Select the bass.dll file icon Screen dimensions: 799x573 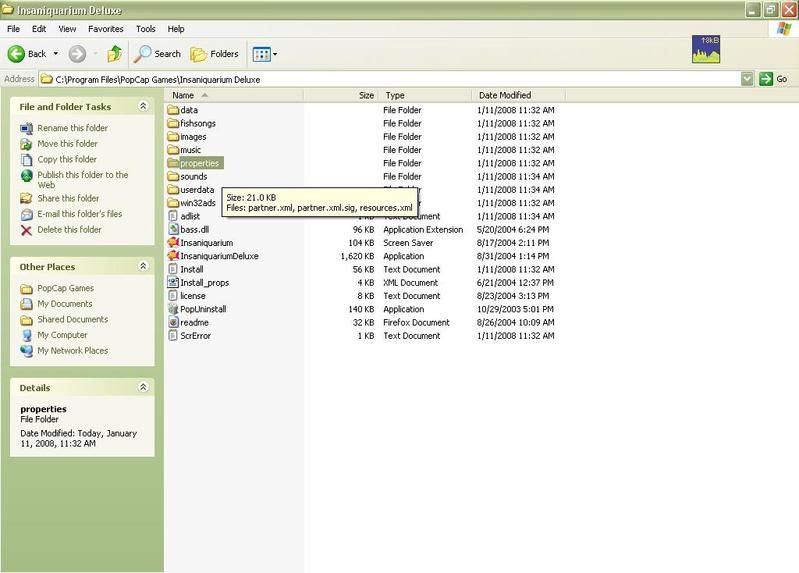tap(172, 229)
